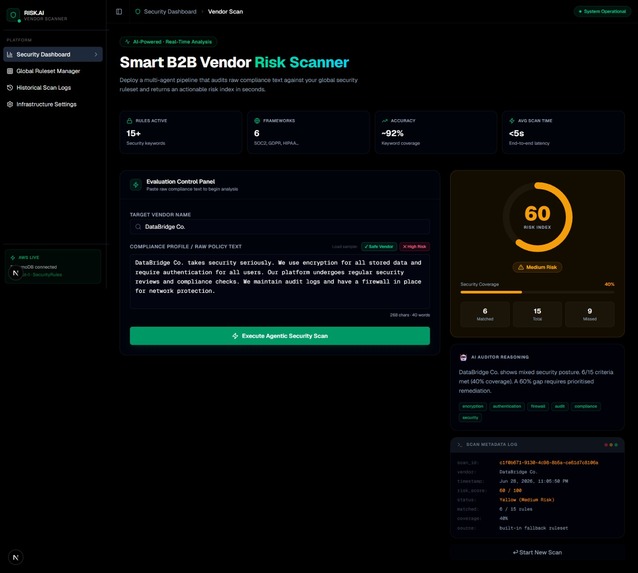This screenshot has width=638, height=573.
Task: Click the Total count card showing 15
Action: [537, 314]
